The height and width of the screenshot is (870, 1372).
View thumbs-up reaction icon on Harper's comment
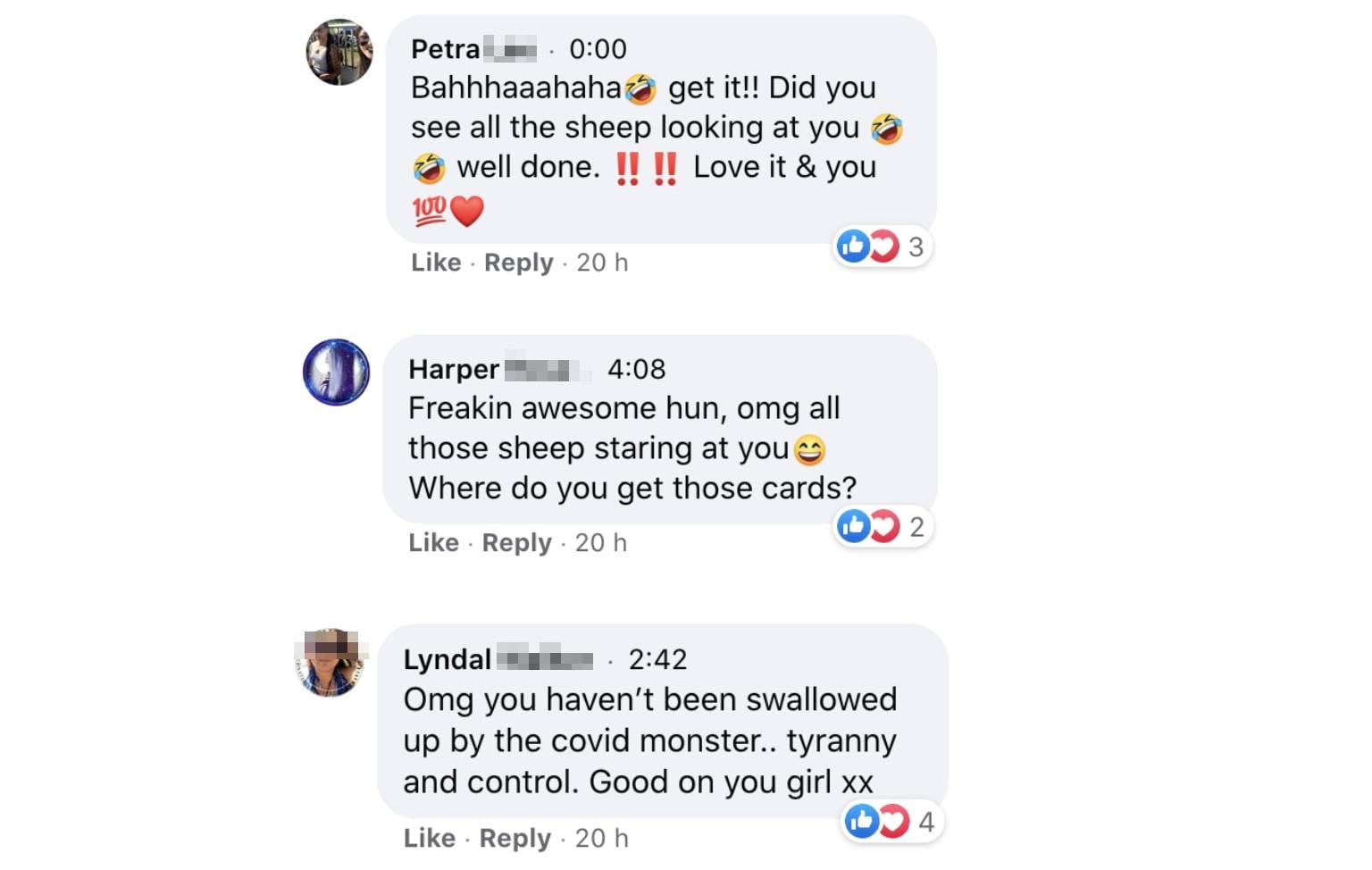pos(853,526)
